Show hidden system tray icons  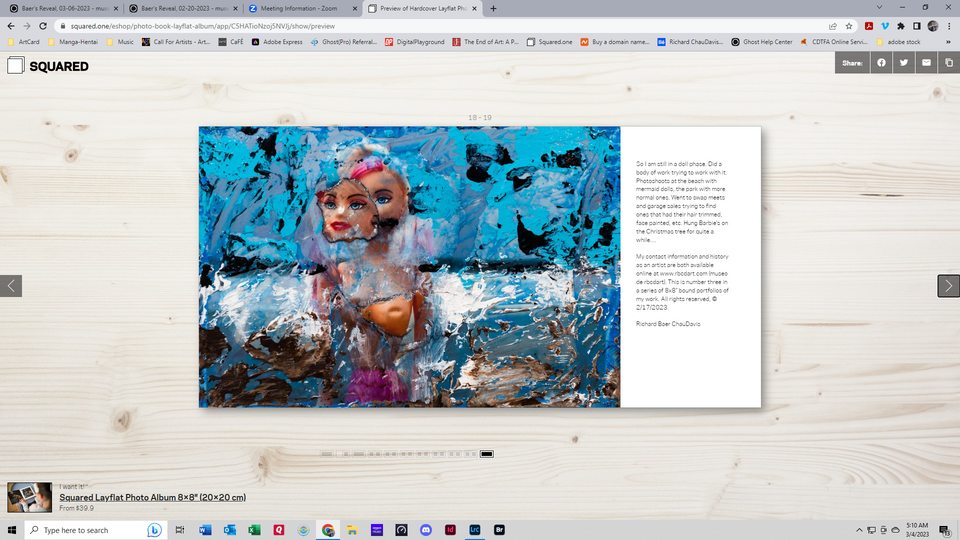tap(859, 530)
